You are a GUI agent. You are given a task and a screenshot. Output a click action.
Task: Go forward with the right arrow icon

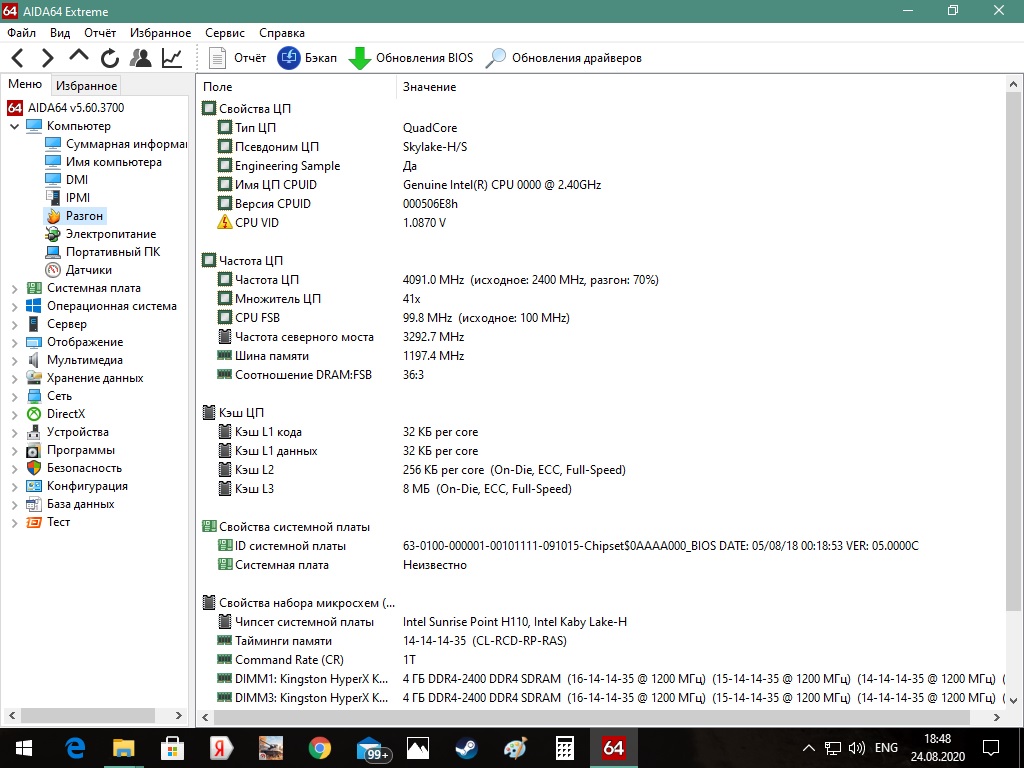pos(48,58)
